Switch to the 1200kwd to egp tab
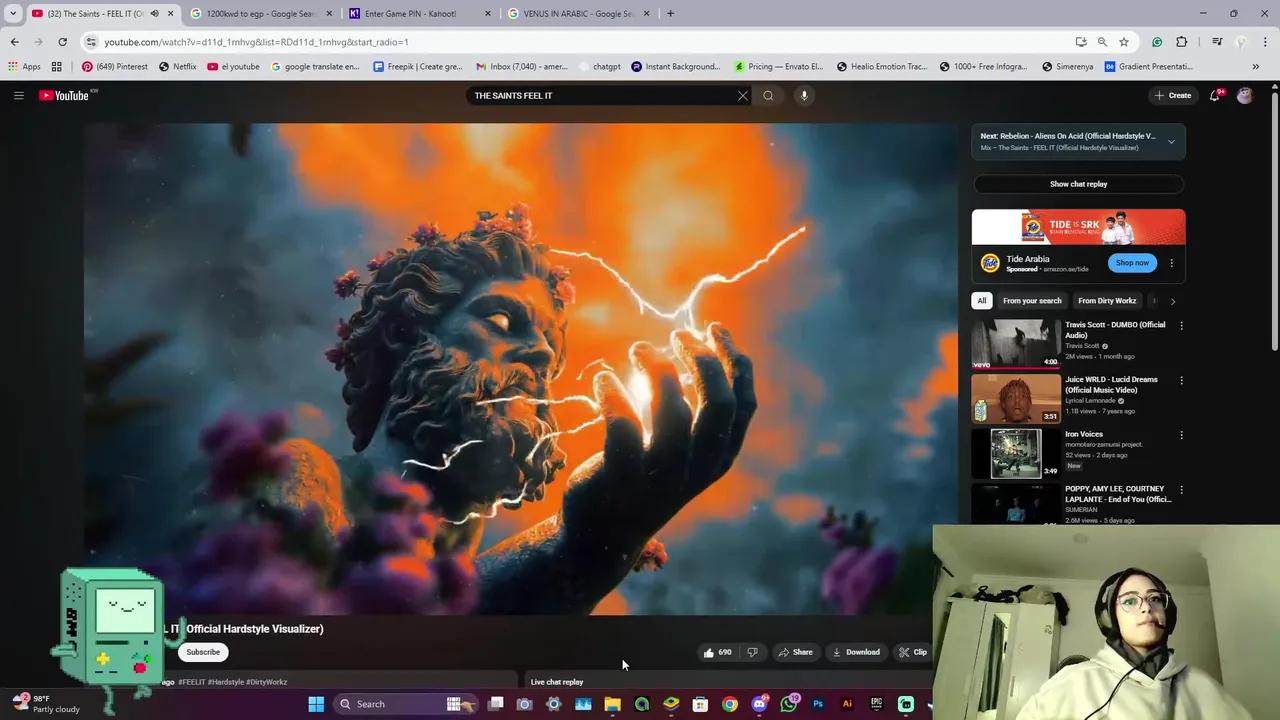The image size is (1280, 720). (x=259, y=13)
